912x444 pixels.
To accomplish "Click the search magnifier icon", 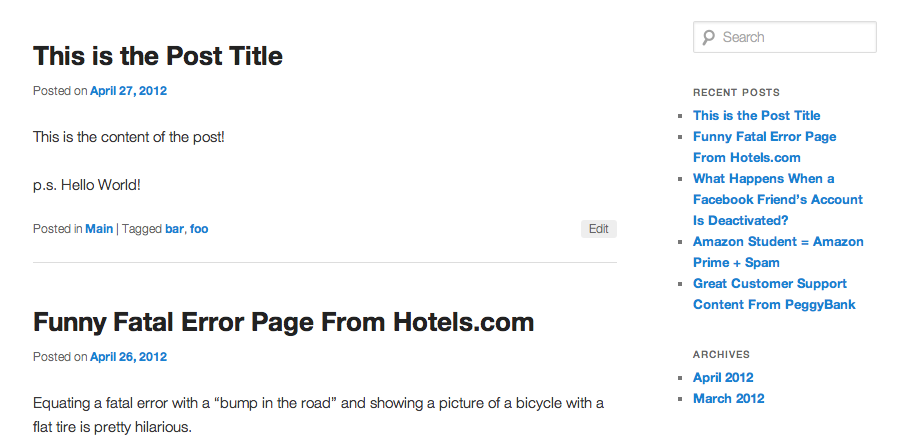I will coord(708,38).
